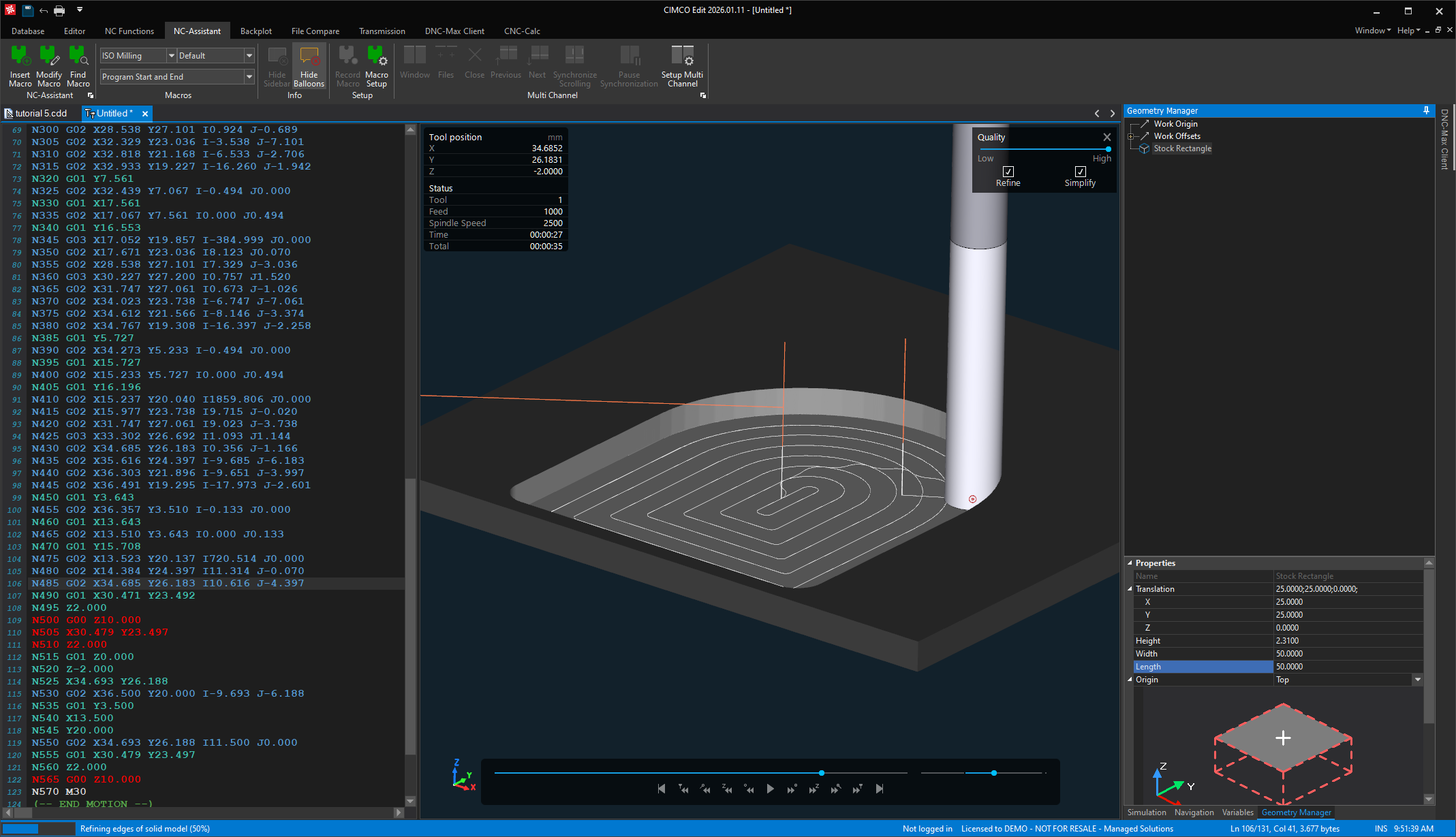The width and height of the screenshot is (1456, 837).
Task: Select Work Origin in Geometry Manager
Action: click(x=1175, y=124)
